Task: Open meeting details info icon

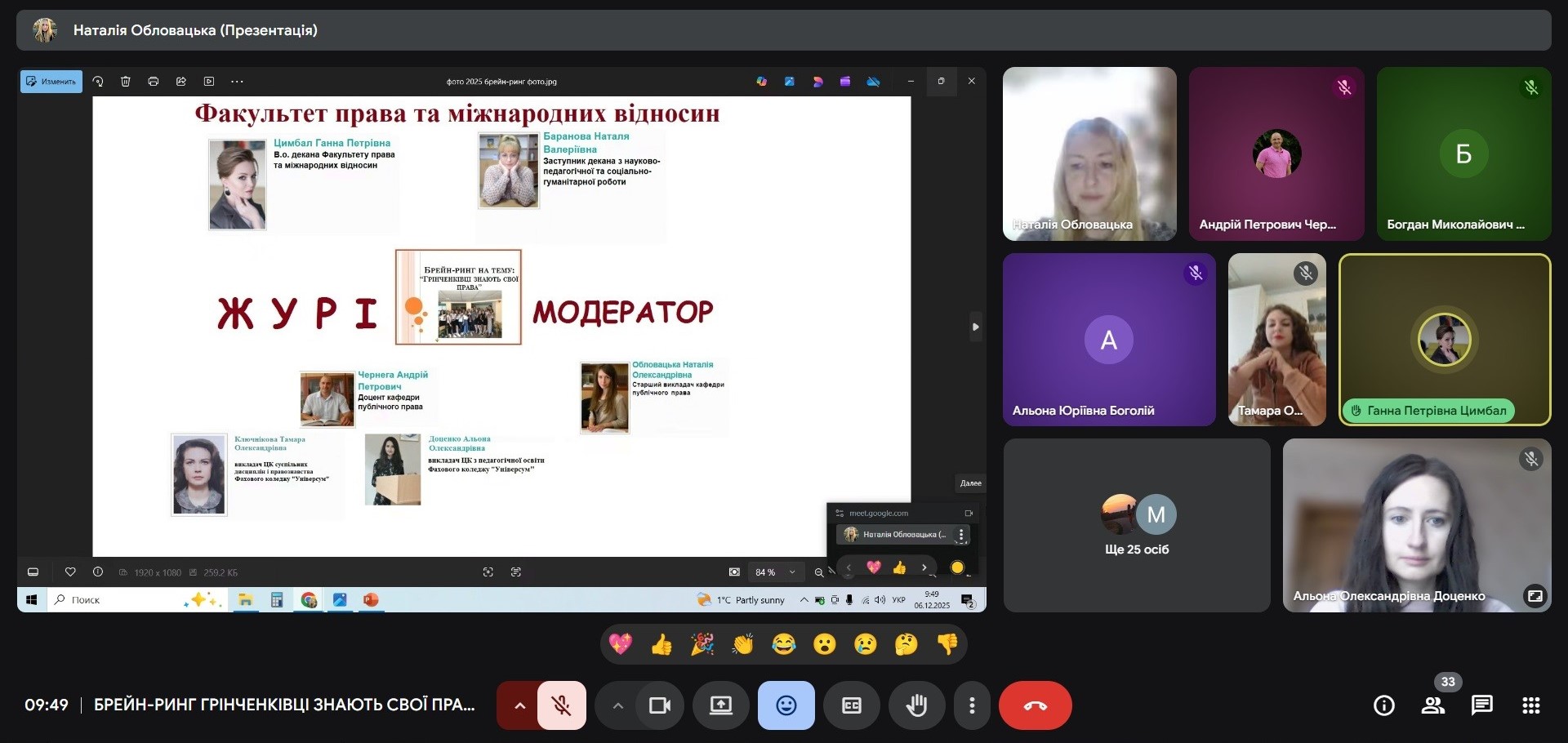Action: pyautogui.click(x=1383, y=705)
